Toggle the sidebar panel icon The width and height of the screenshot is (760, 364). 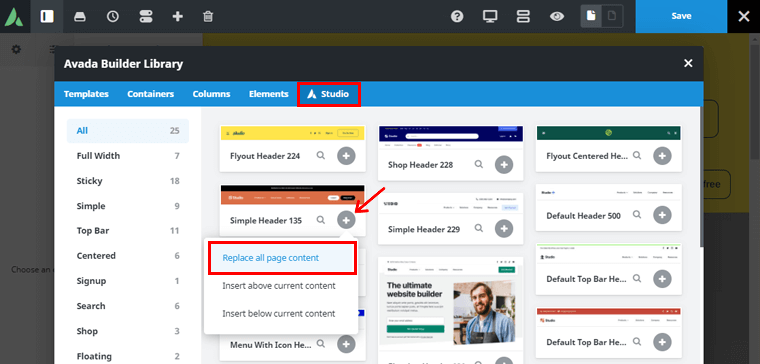[47, 16]
